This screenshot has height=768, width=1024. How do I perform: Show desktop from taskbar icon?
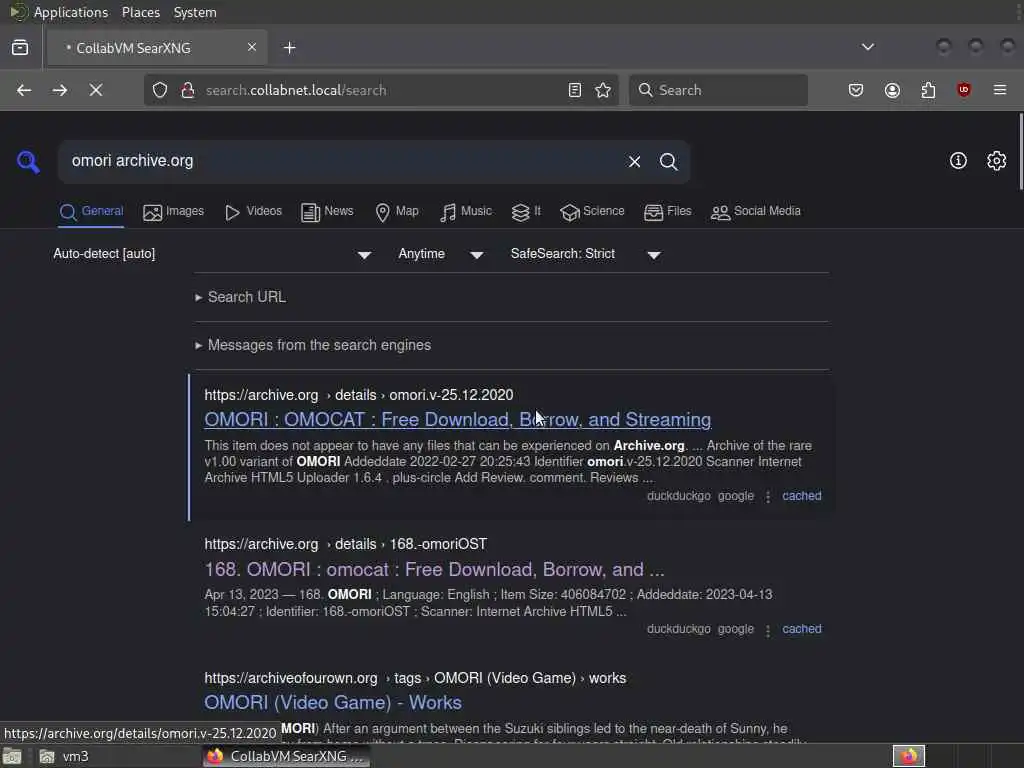point(12,756)
